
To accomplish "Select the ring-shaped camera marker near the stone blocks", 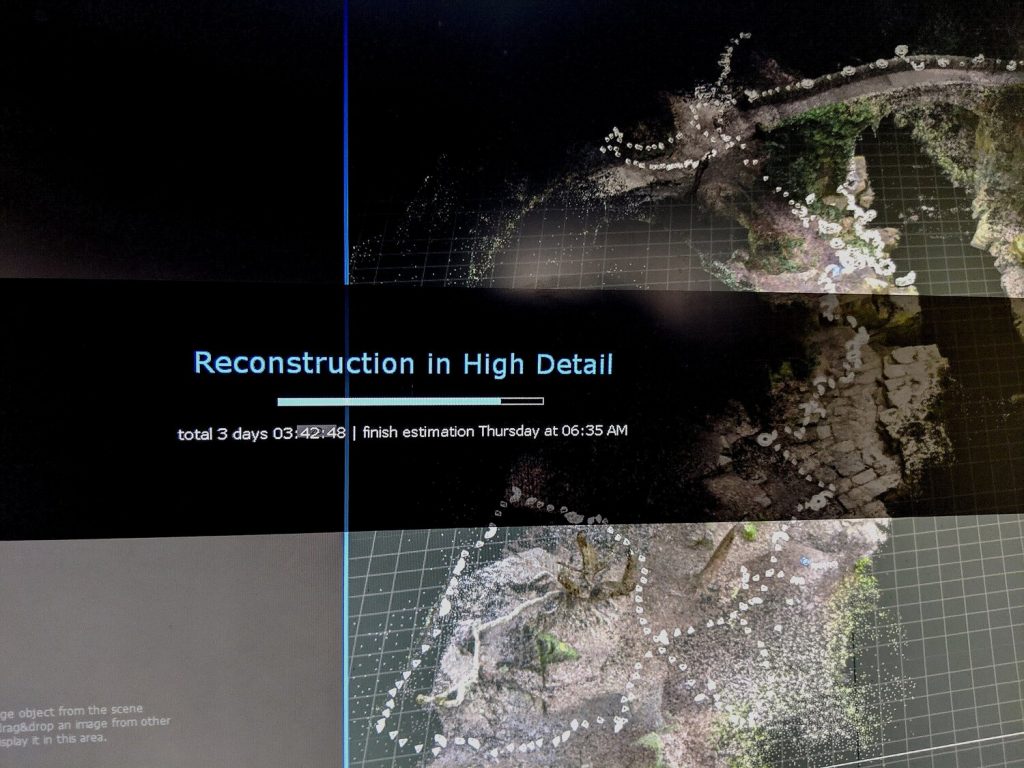I will (x=767, y=439).
